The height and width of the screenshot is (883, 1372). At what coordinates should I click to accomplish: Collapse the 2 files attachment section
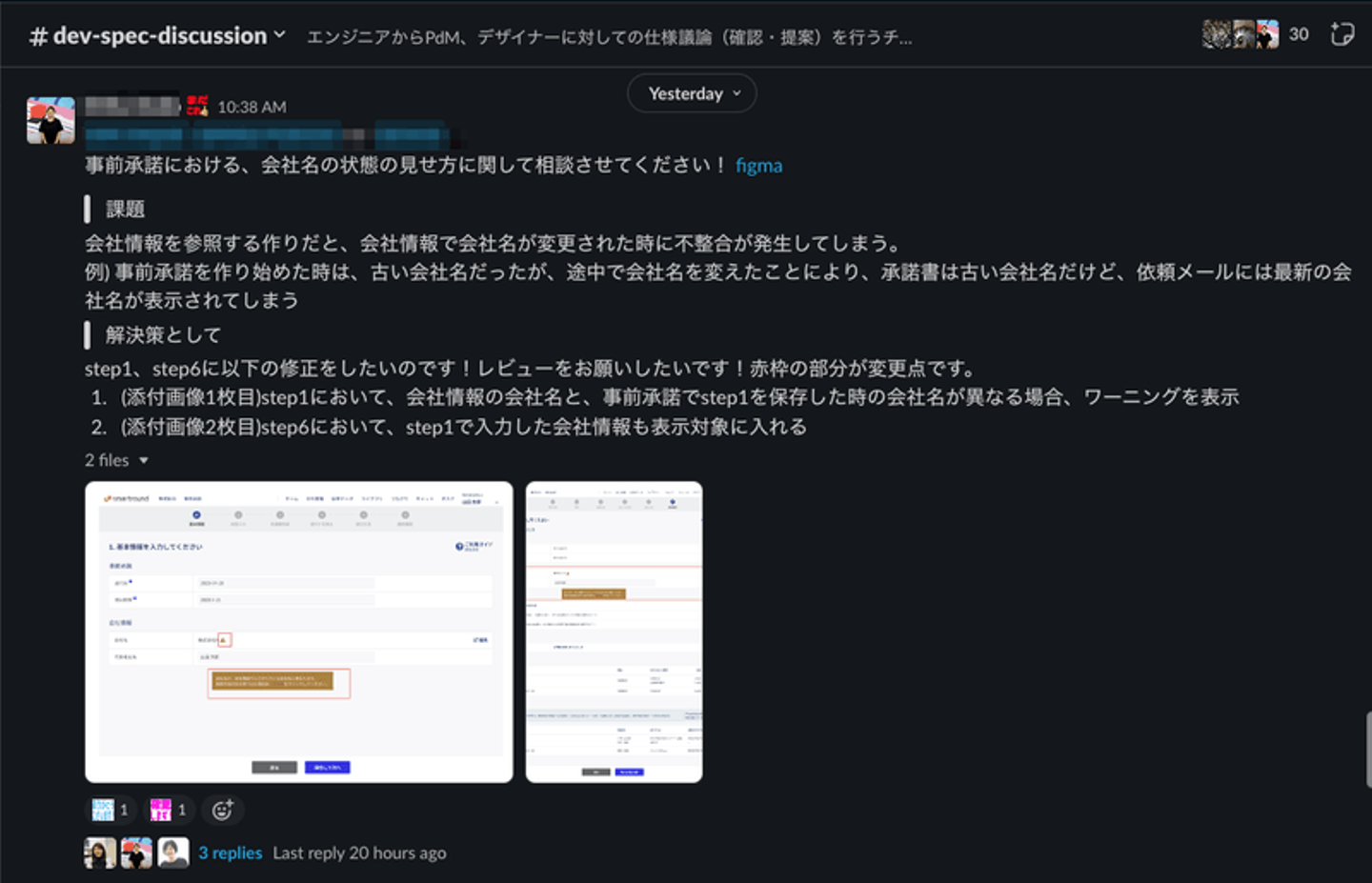coord(116,460)
